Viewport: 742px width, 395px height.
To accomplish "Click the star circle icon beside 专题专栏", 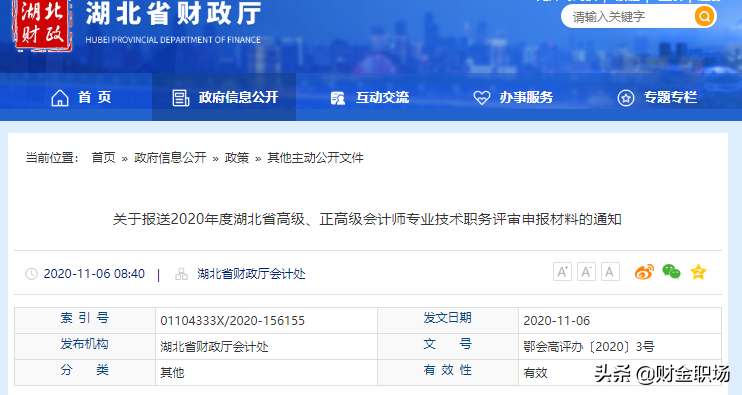I will click(x=626, y=98).
